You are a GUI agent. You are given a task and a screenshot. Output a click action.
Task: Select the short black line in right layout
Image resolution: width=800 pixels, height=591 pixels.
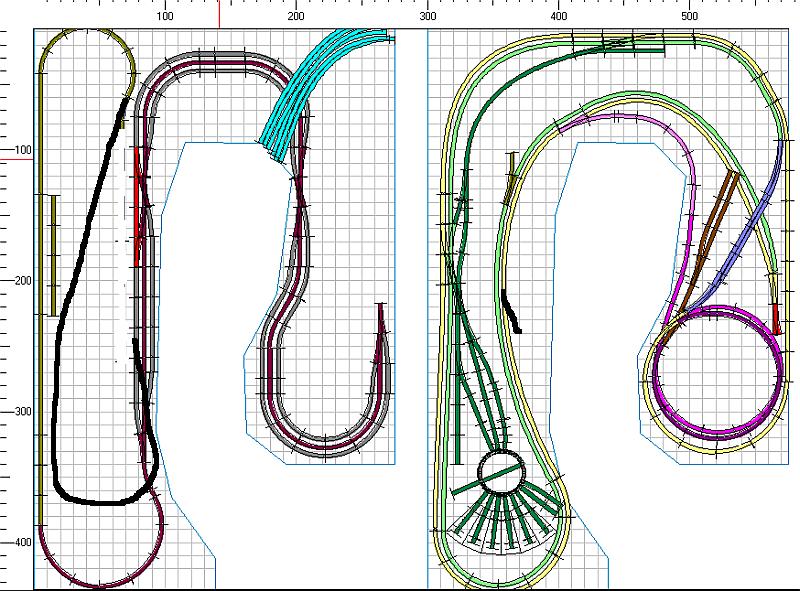click(511, 312)
